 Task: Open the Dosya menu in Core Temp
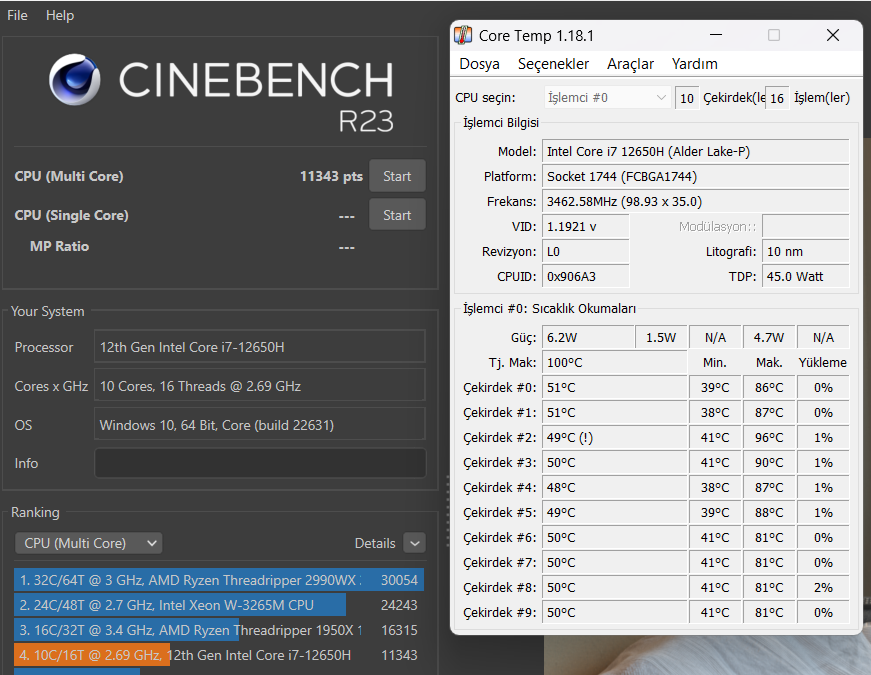coord(479,64)
